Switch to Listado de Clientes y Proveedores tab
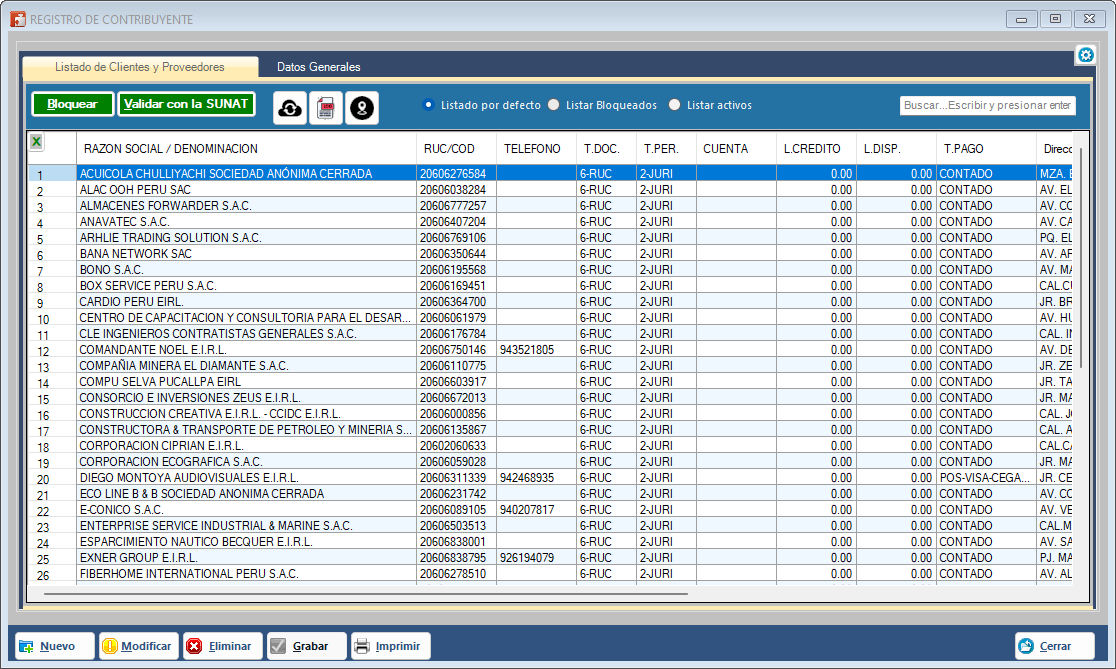 140,67
